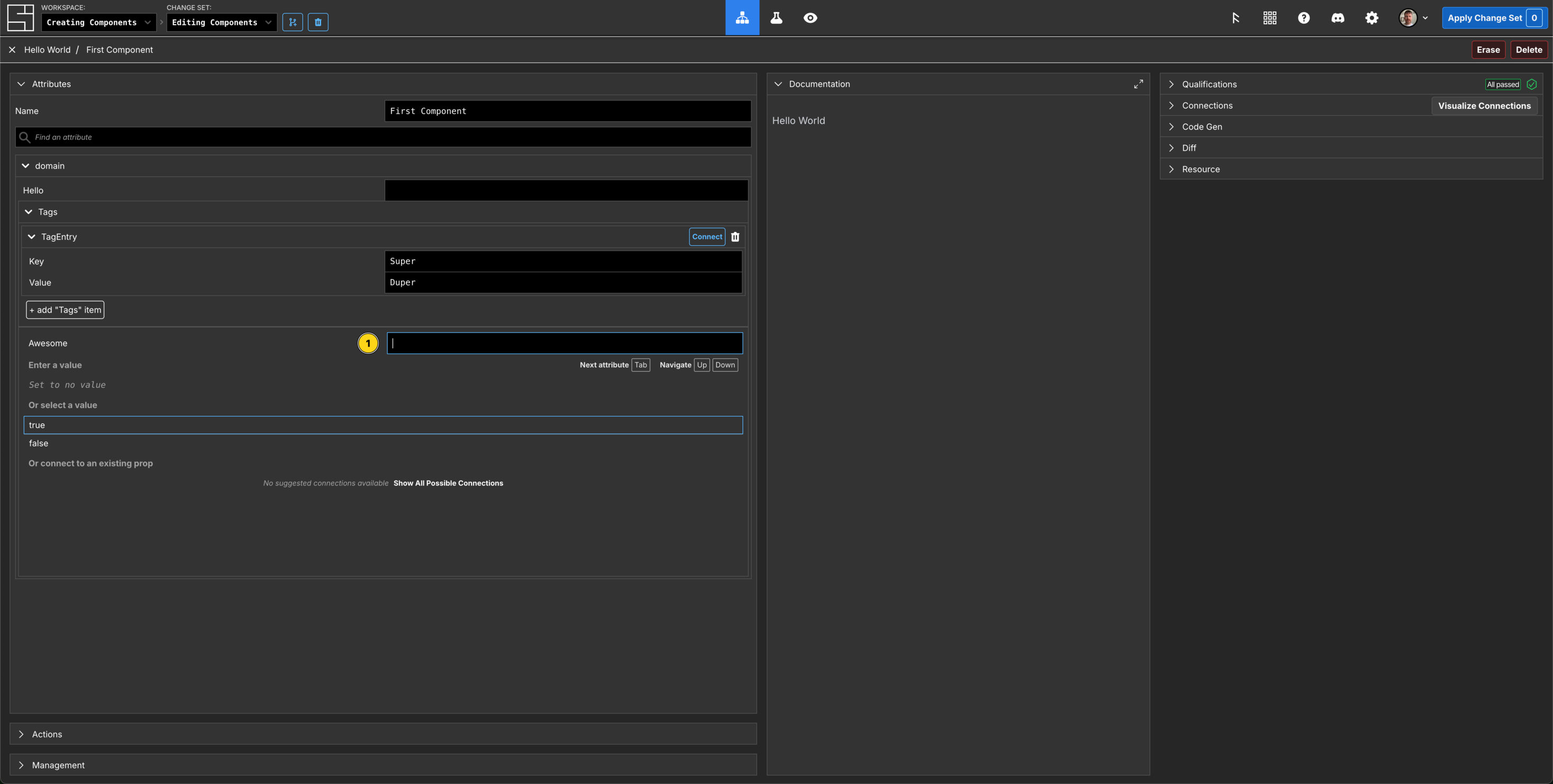This screenshot has width=1553, height=784.
Task: Switch to the diagram model view icon
Action: point(742,17)
